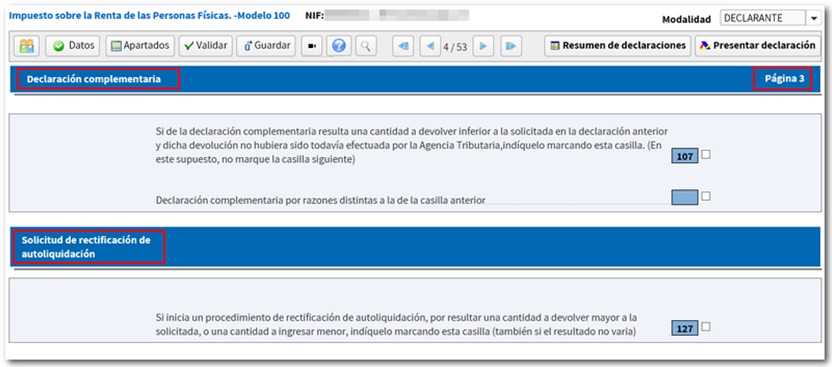Click the Página 3 label
The width and height of the screenshot is (832, 367).
click(784, 79)
